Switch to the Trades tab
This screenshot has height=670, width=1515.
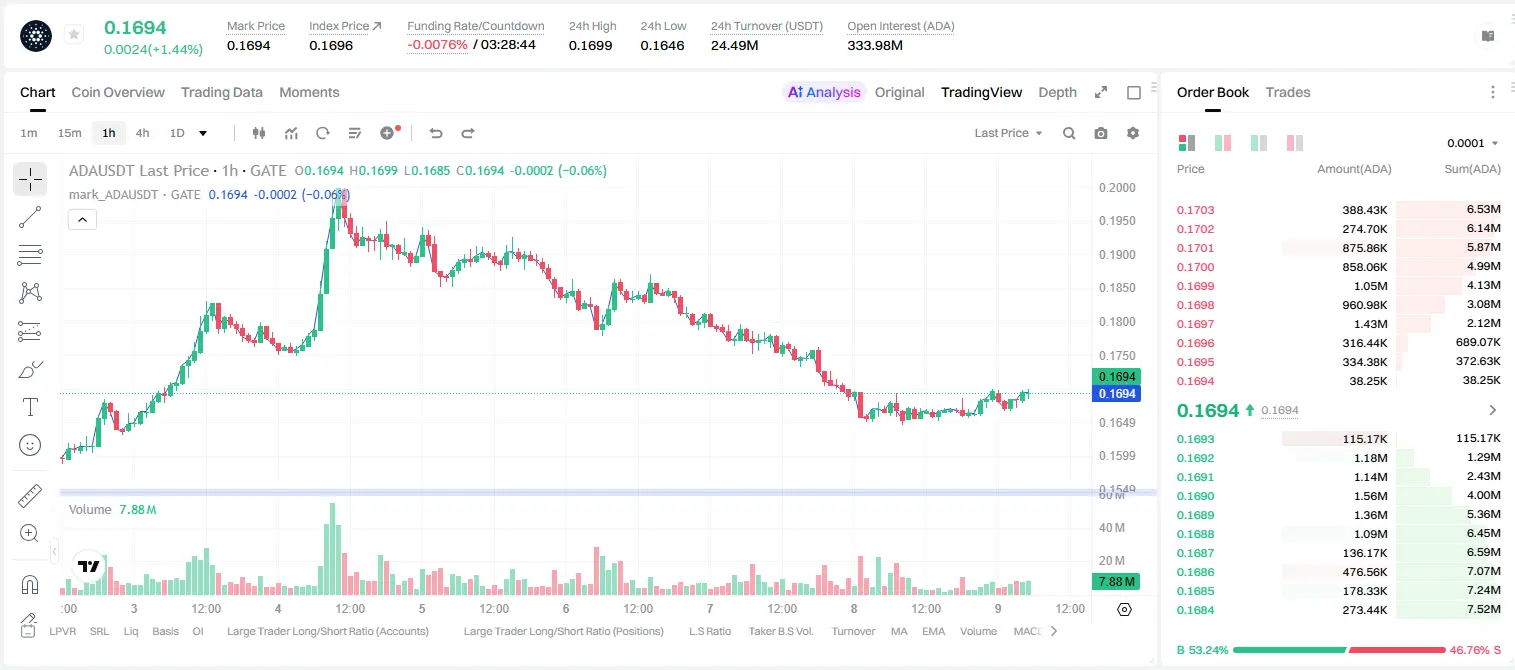point(1287,92)
